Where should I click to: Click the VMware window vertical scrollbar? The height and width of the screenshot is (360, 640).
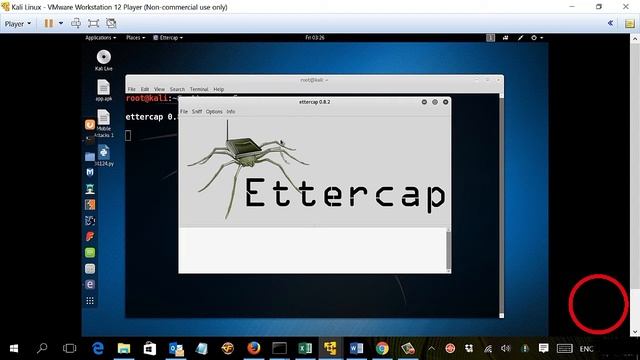[635, 185]
